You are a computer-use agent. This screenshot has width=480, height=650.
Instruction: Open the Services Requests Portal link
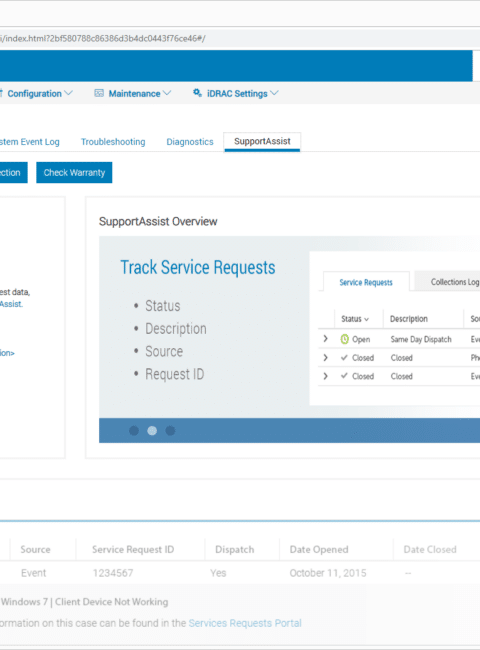tap(245, 623)
